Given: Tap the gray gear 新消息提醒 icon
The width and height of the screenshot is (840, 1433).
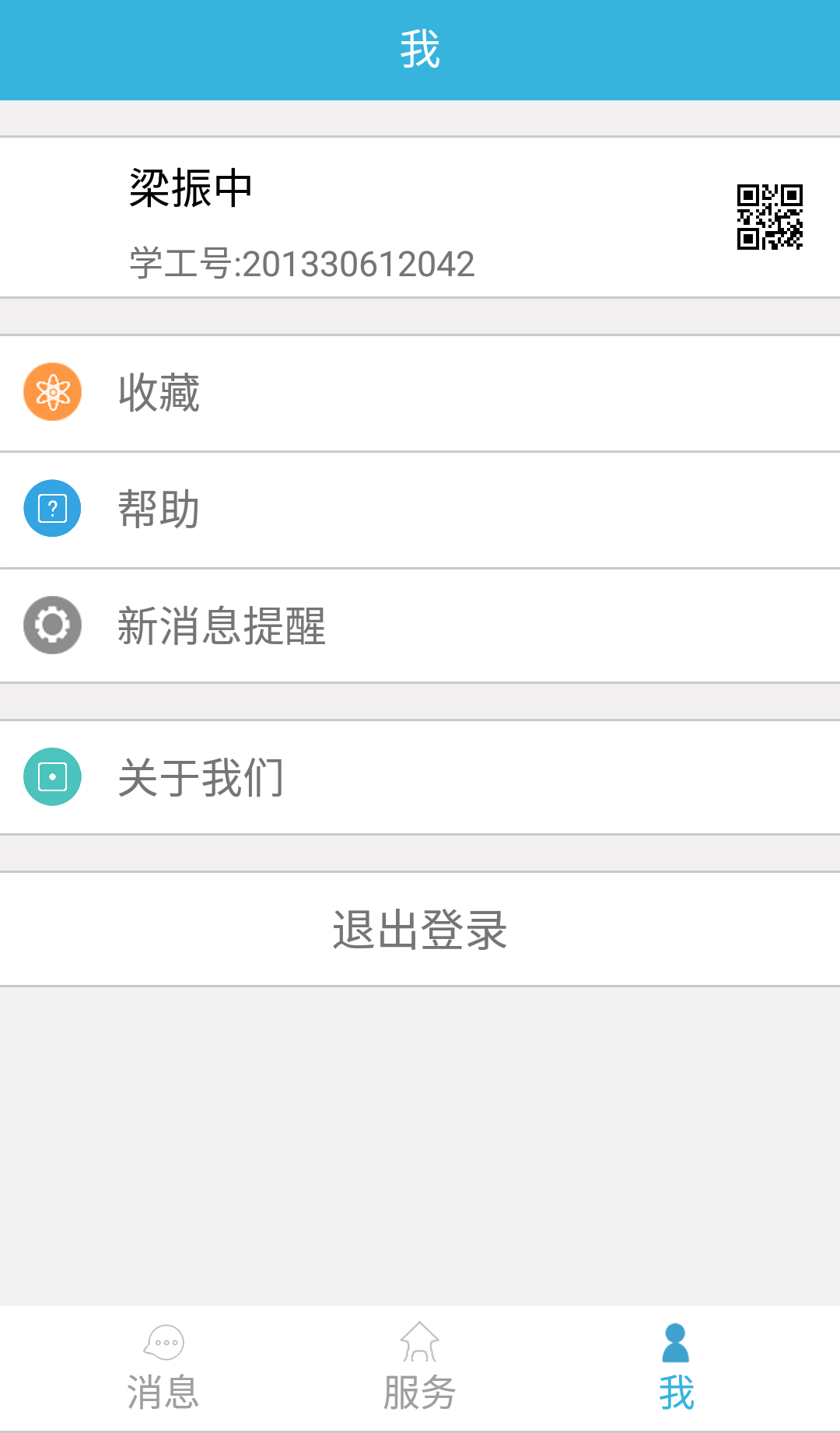Looking at the screenshot, I should click(x=52, y=625).
